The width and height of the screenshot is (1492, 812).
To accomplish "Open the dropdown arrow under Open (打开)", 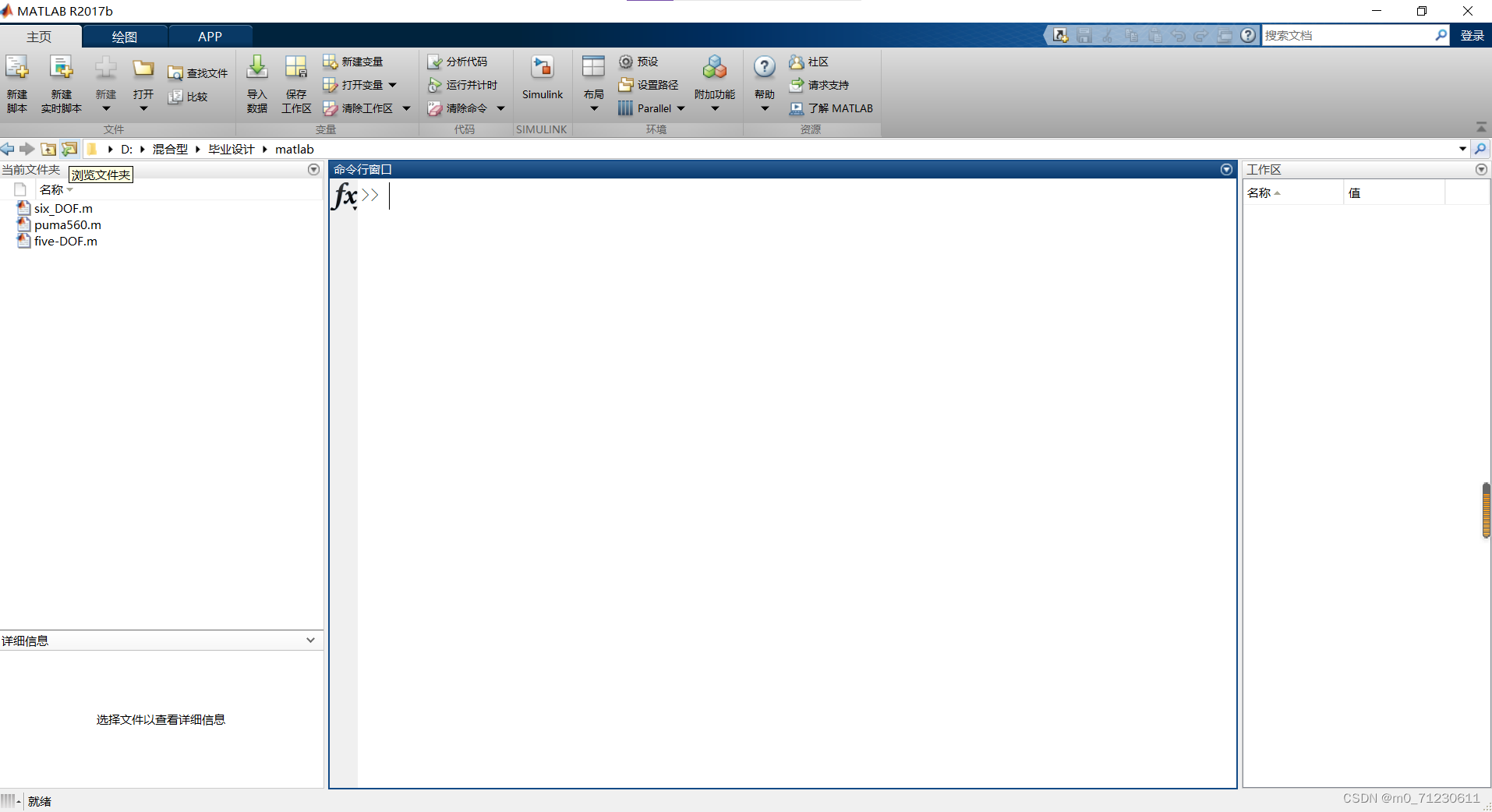I will click(143, 109).
